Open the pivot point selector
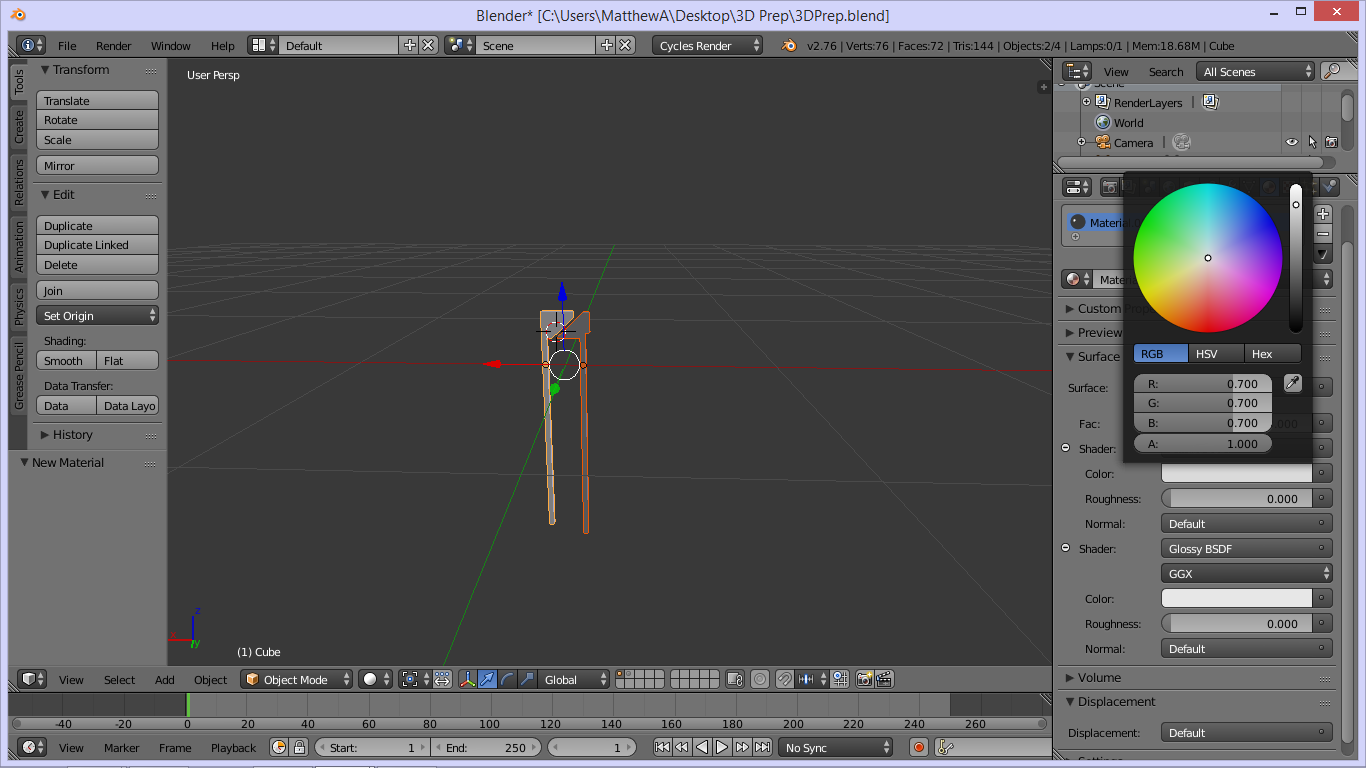 coord(413,679)
